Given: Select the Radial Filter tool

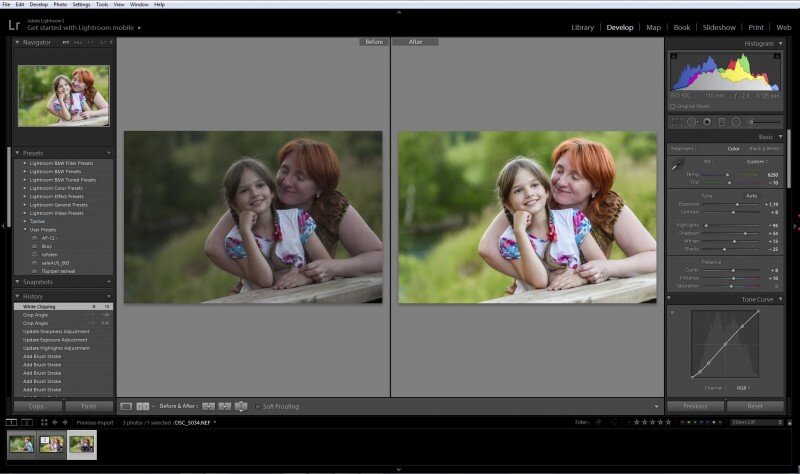Looking at the screenshot, I should click(x=736, y=122).
